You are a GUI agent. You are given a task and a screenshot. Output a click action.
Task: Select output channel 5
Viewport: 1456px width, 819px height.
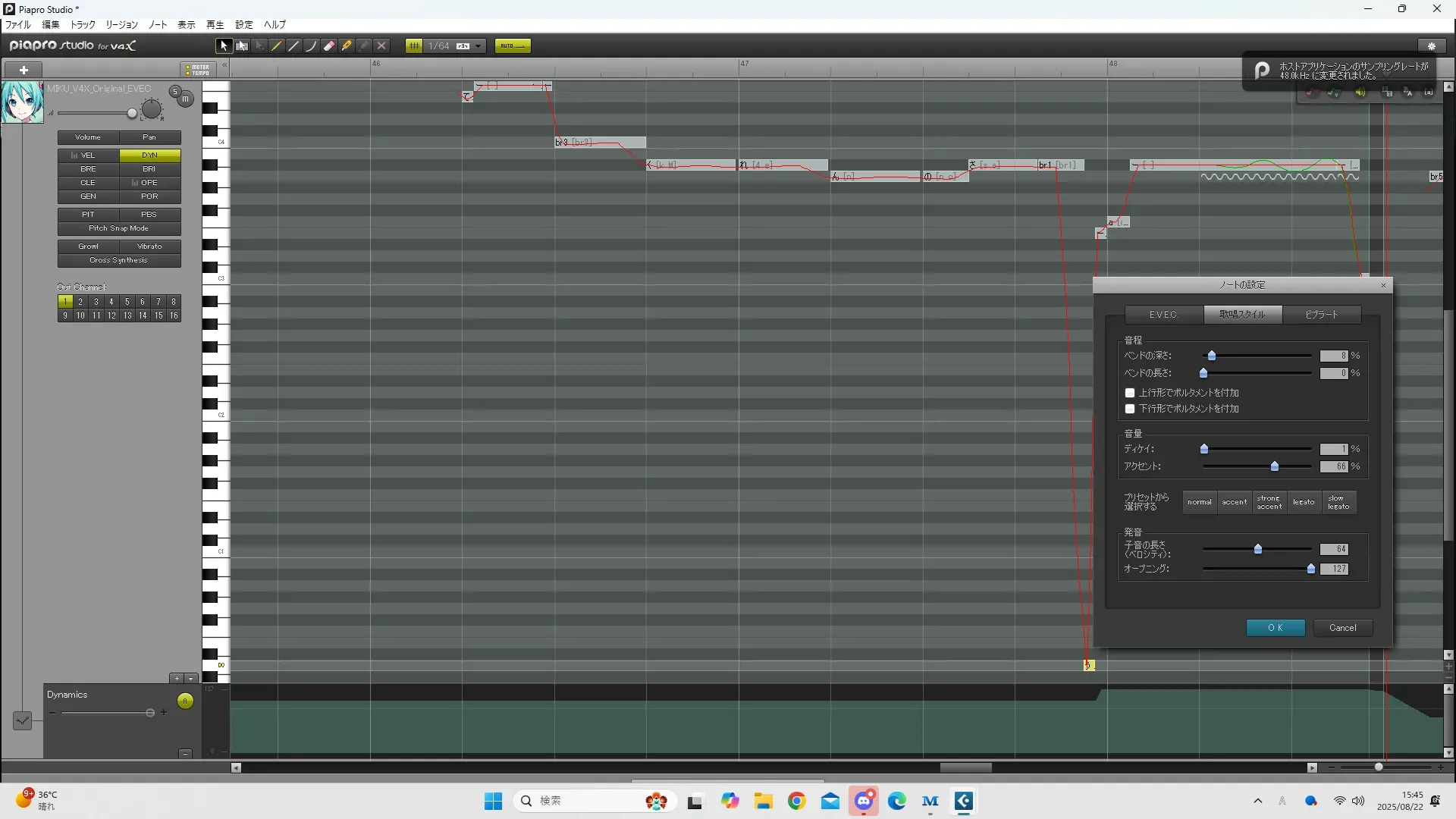coord(127,302)
